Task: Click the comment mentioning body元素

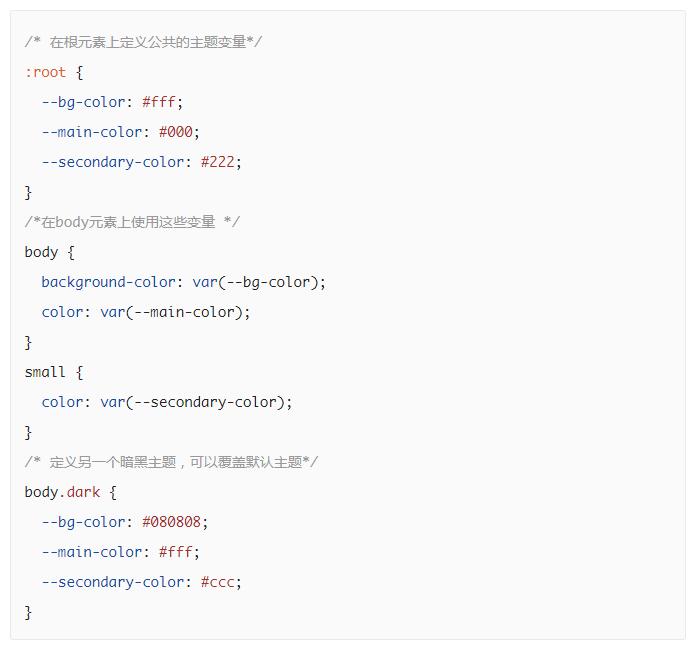Action: click(x=132, y=221)
